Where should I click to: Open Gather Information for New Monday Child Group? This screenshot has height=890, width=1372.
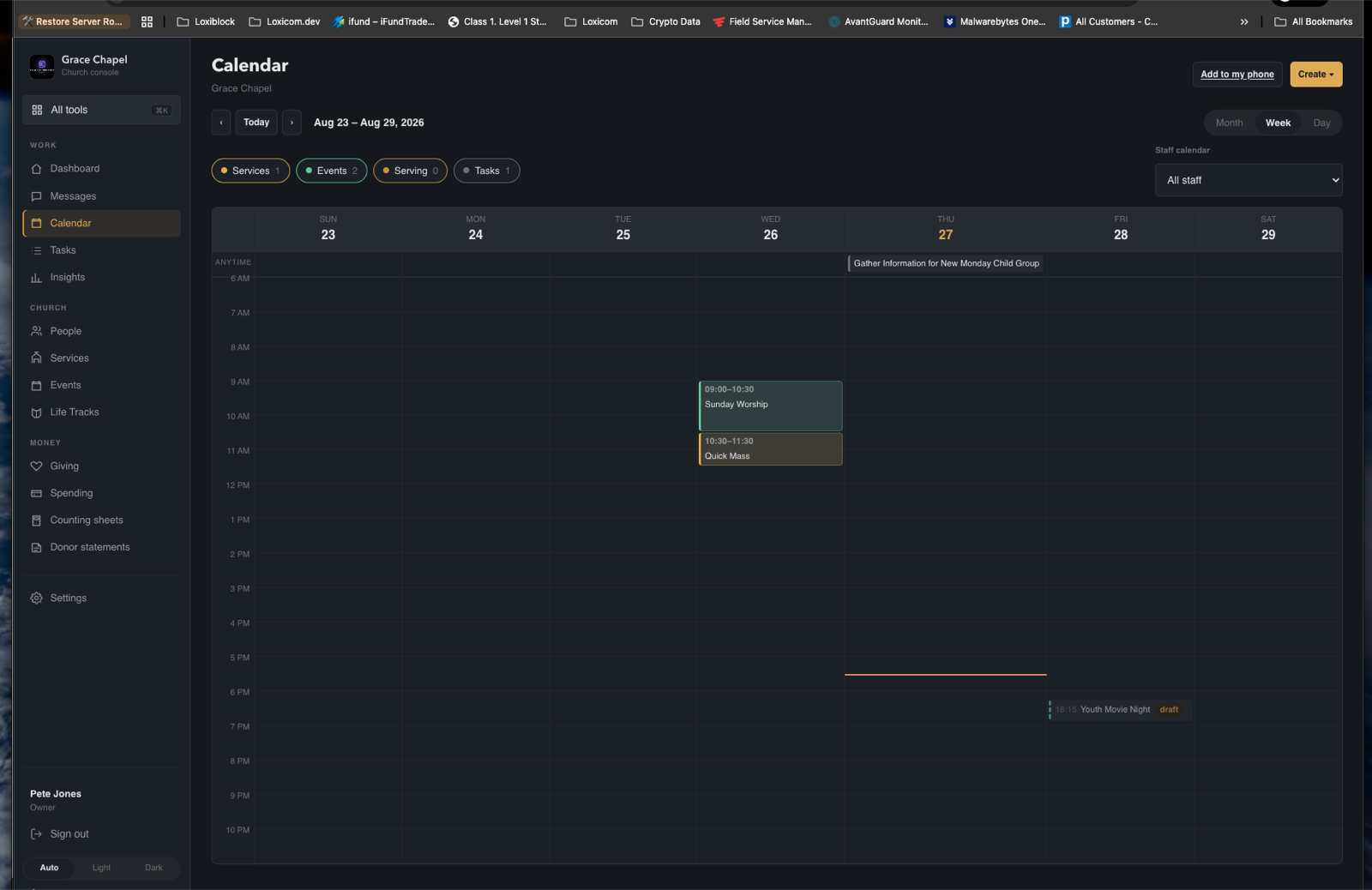(x=946, y=263)
